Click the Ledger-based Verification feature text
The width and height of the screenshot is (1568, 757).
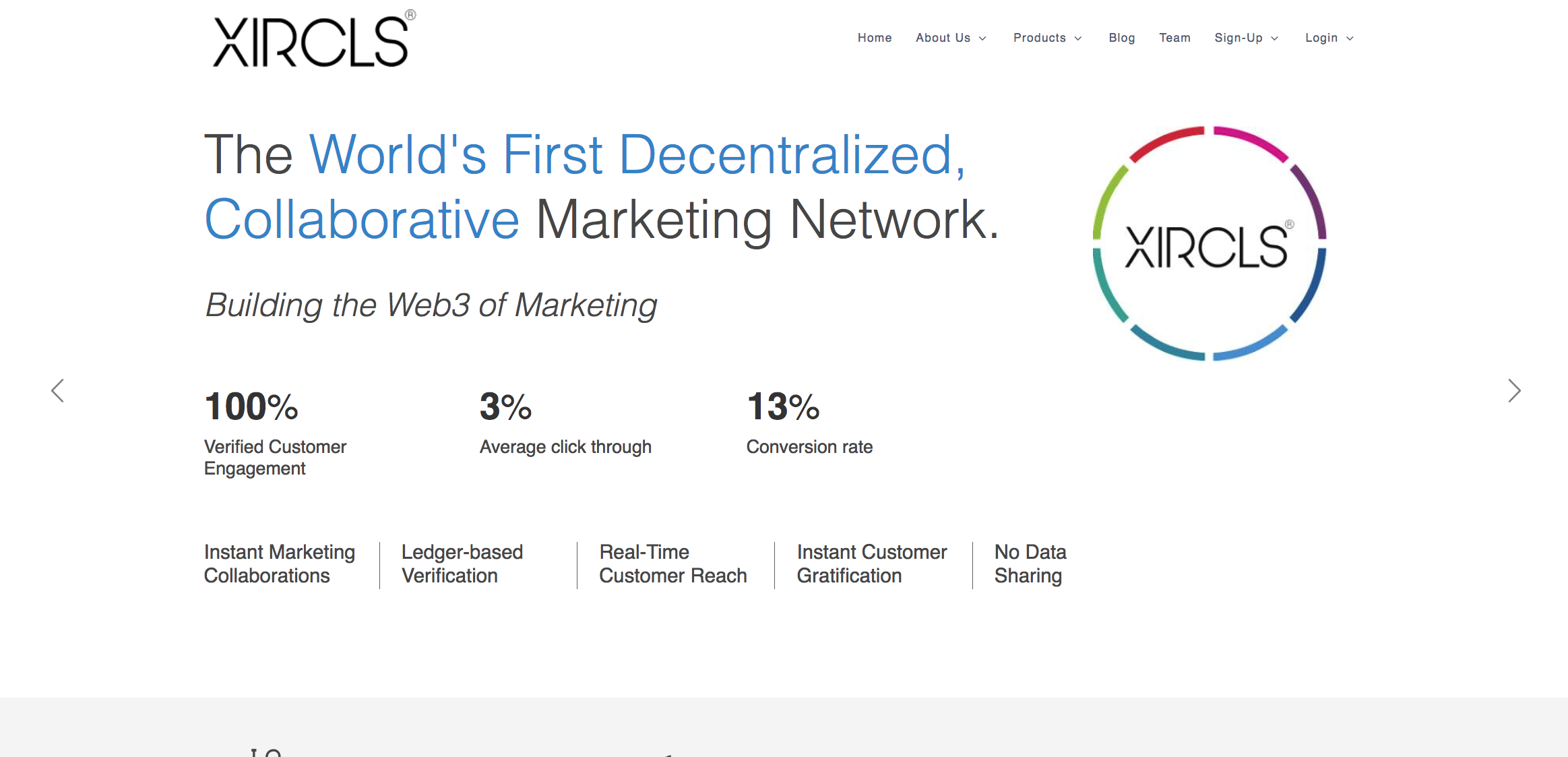coord(462,564)
